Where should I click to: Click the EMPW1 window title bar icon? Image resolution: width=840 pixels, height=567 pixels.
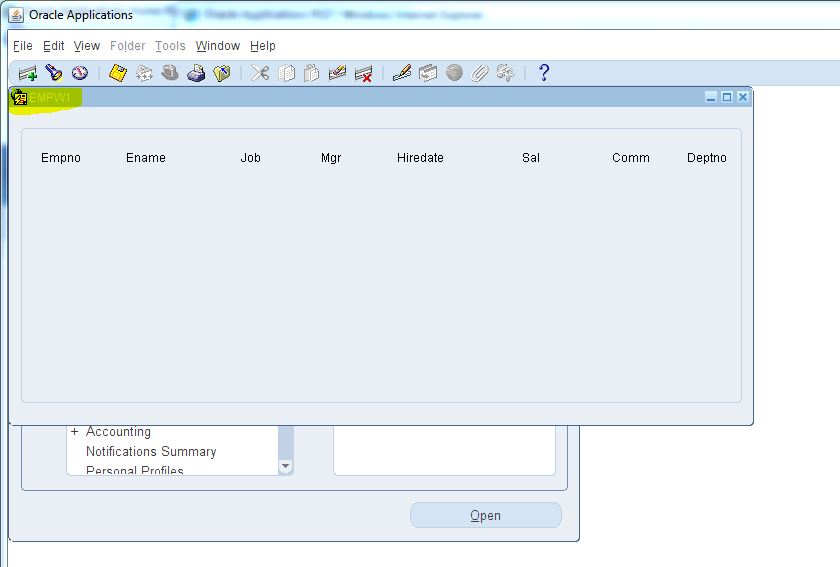tap(19, 97)
